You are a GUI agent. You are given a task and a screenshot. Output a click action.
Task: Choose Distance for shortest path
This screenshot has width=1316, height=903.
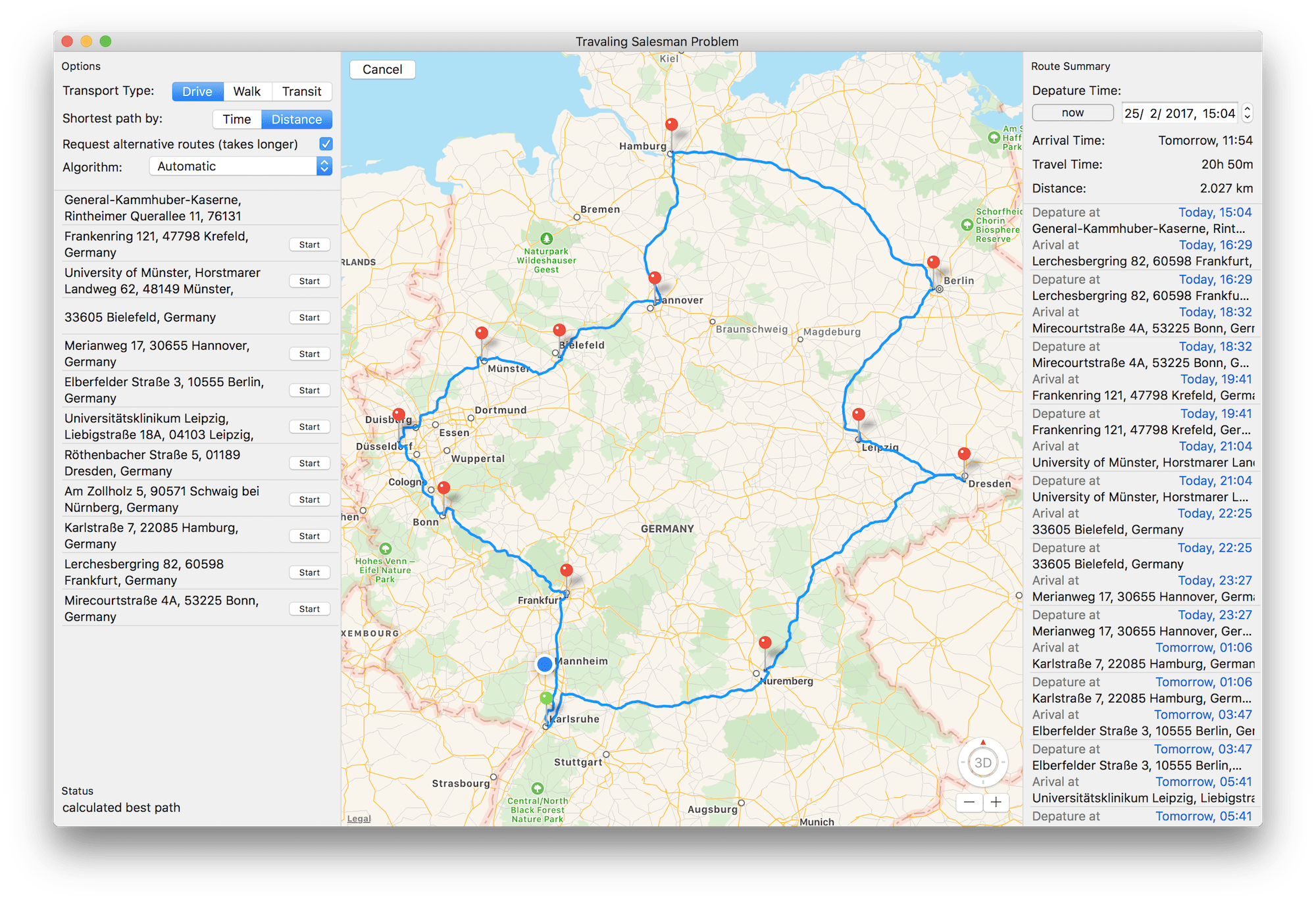pos(297,119)
